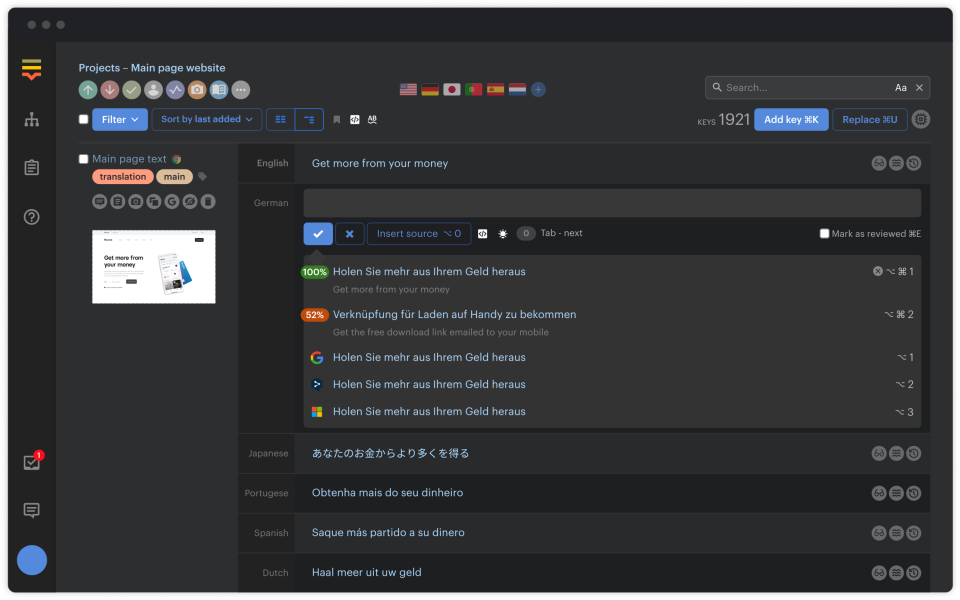Toggle the hidden eye-slash icon for key
This screenshot has width=960, height=600.
(190, 201)
